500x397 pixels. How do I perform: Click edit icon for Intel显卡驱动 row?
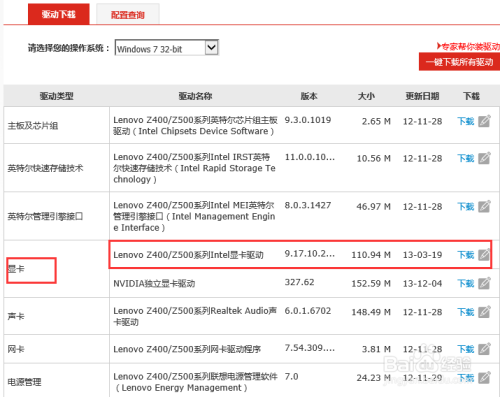(484, 254)
